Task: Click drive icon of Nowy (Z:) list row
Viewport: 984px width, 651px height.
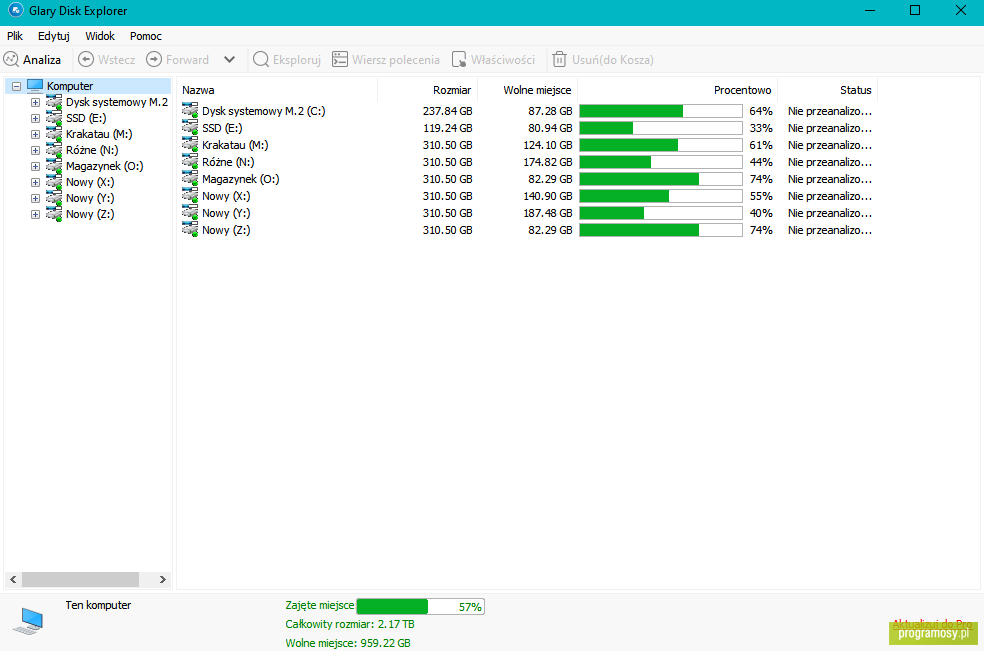Action: 190,229
